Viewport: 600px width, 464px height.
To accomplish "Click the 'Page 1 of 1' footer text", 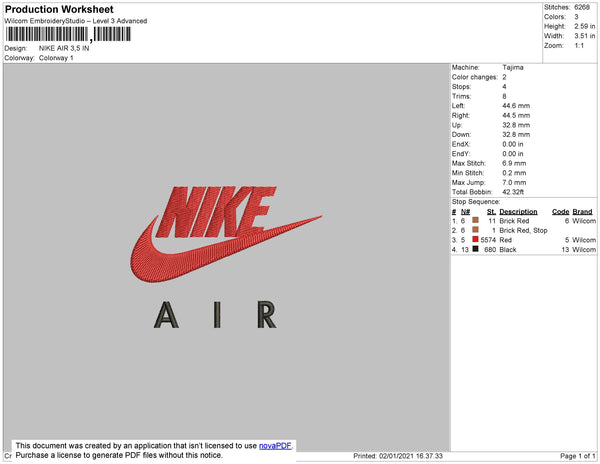I will [577, 456].
